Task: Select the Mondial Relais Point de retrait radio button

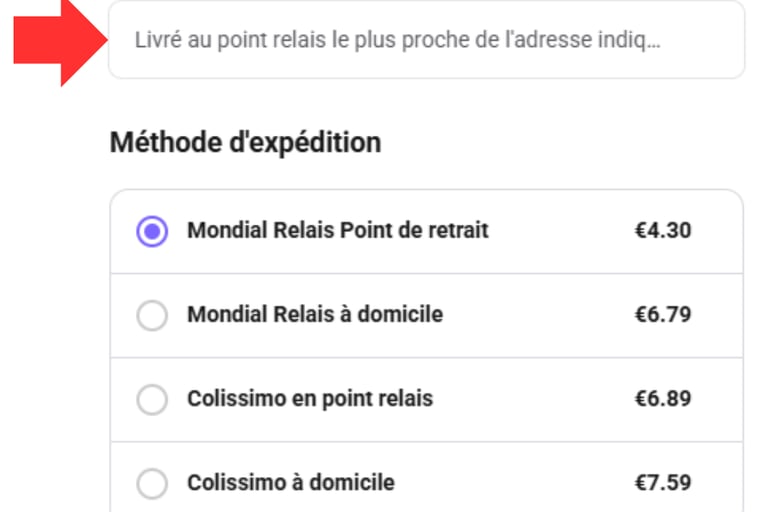Action: (152, 232)
